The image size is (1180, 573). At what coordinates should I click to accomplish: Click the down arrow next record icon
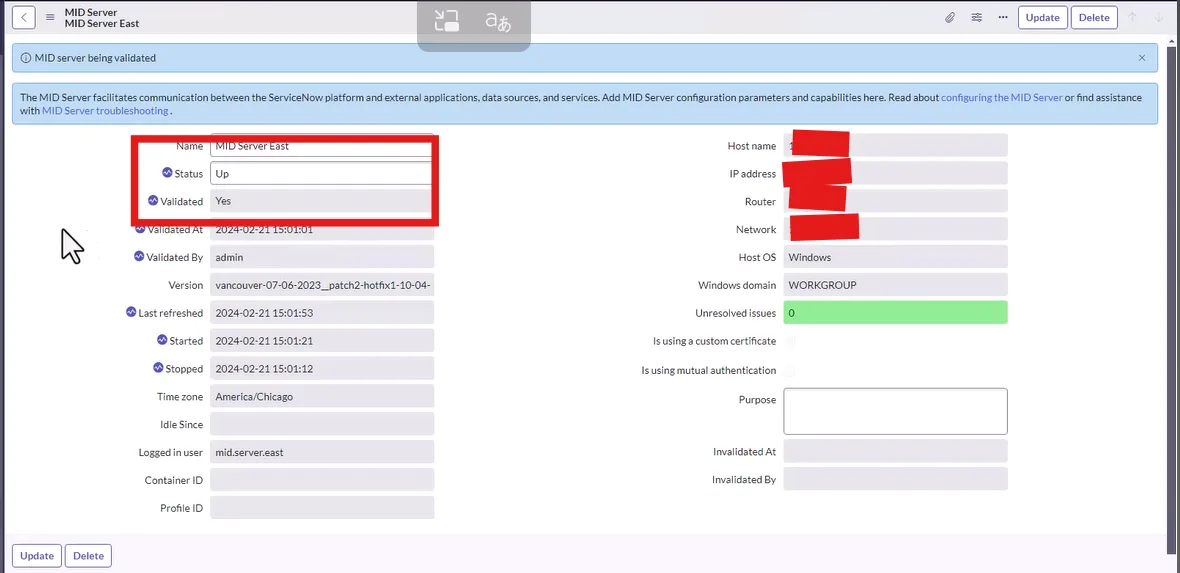coord(1159,17)
